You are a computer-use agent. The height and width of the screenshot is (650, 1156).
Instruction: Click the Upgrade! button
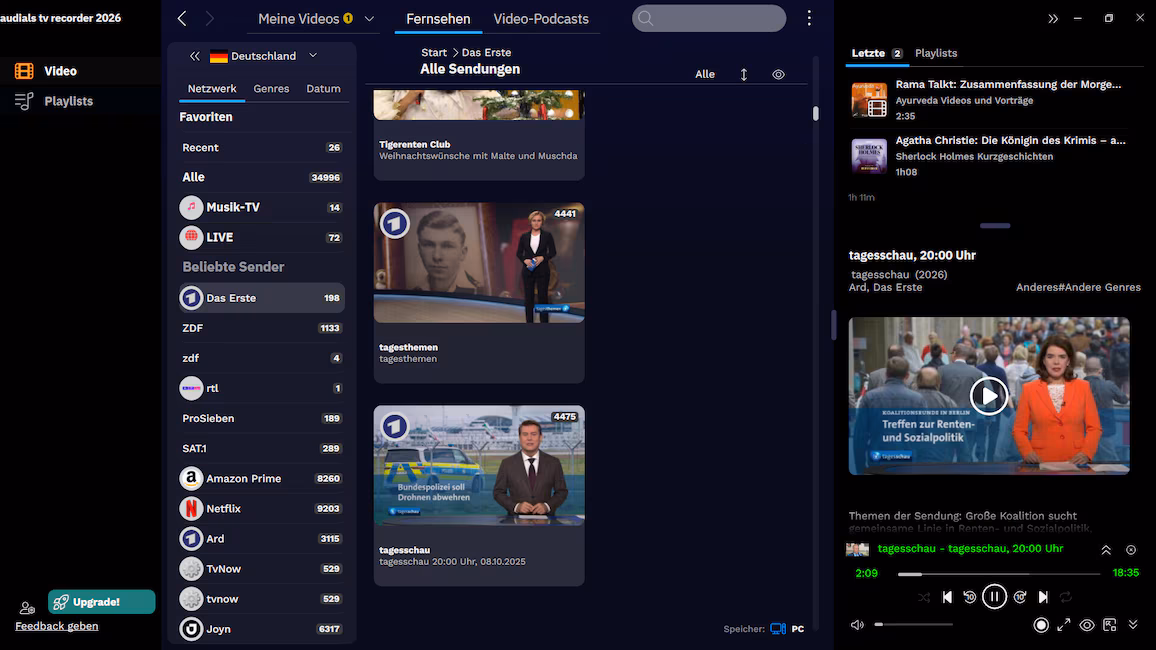(102, 602)
